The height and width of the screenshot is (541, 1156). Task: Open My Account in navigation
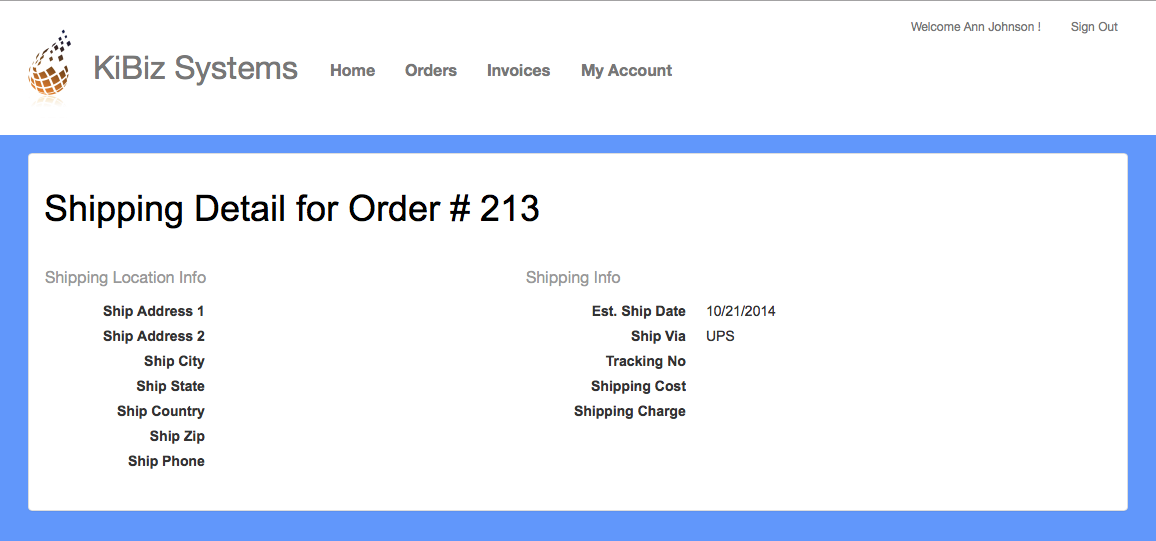[627, 71]
